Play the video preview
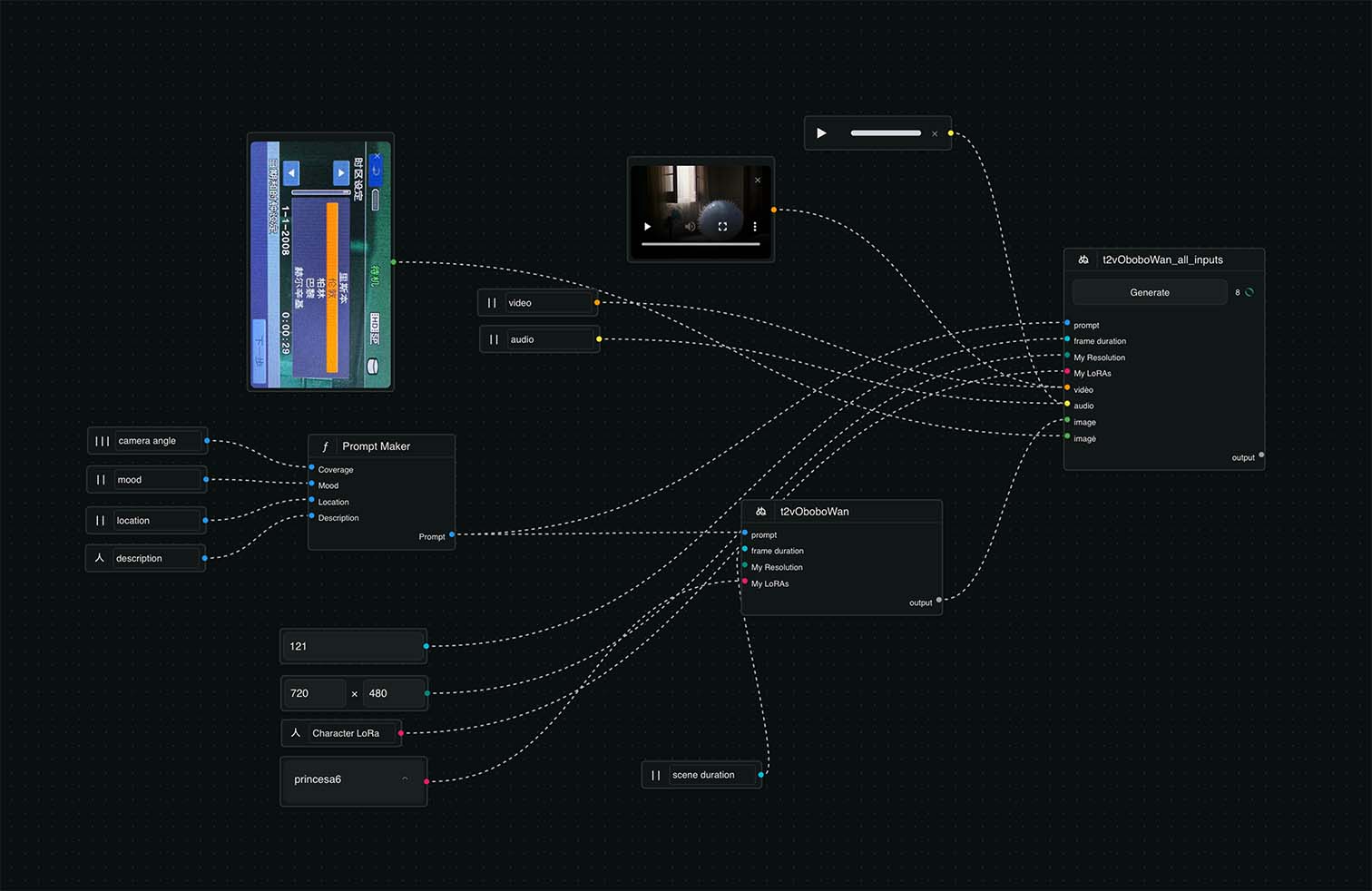This screenshot has height=891, width=1372. point(647,227)
